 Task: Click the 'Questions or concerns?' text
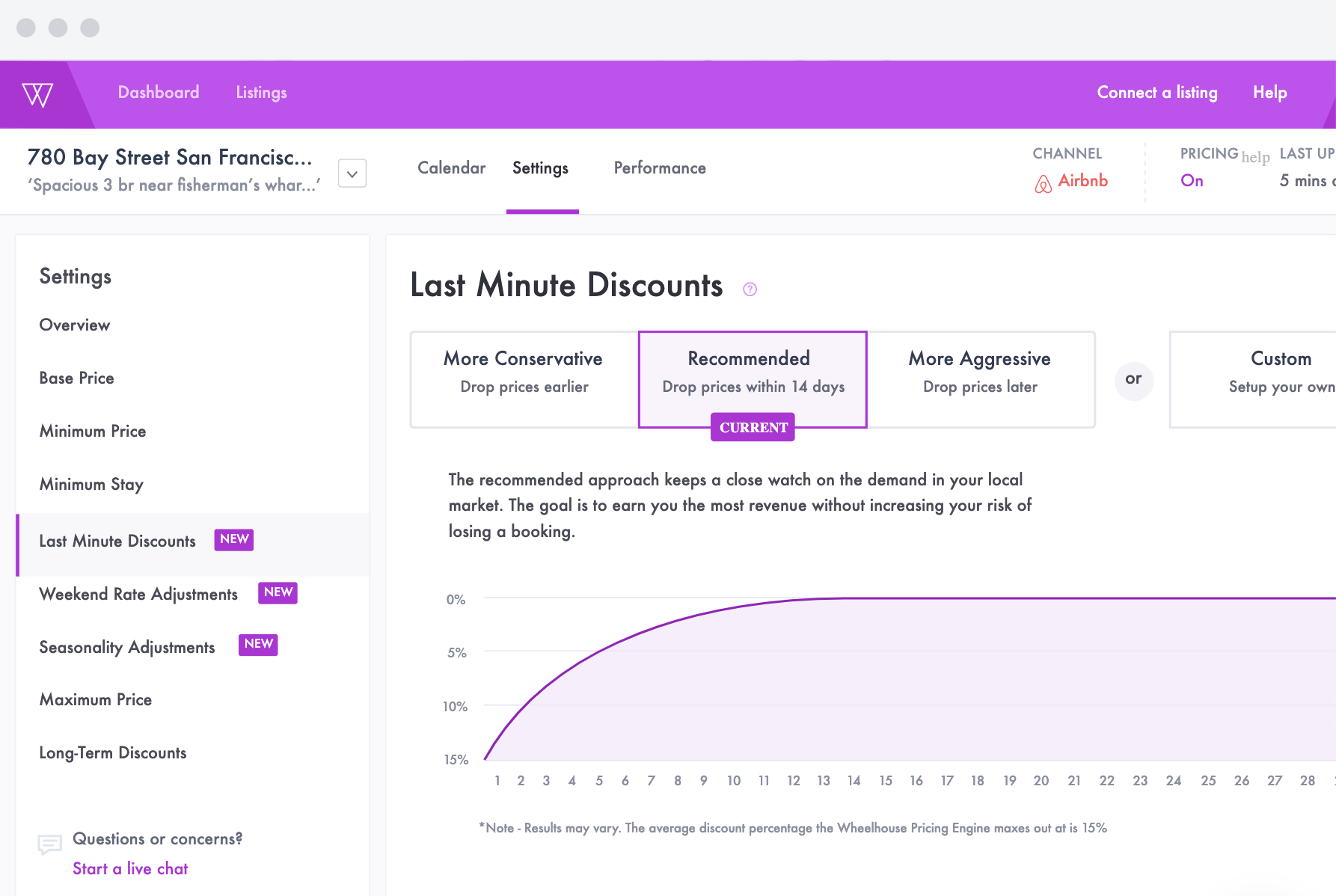(158, 839)
